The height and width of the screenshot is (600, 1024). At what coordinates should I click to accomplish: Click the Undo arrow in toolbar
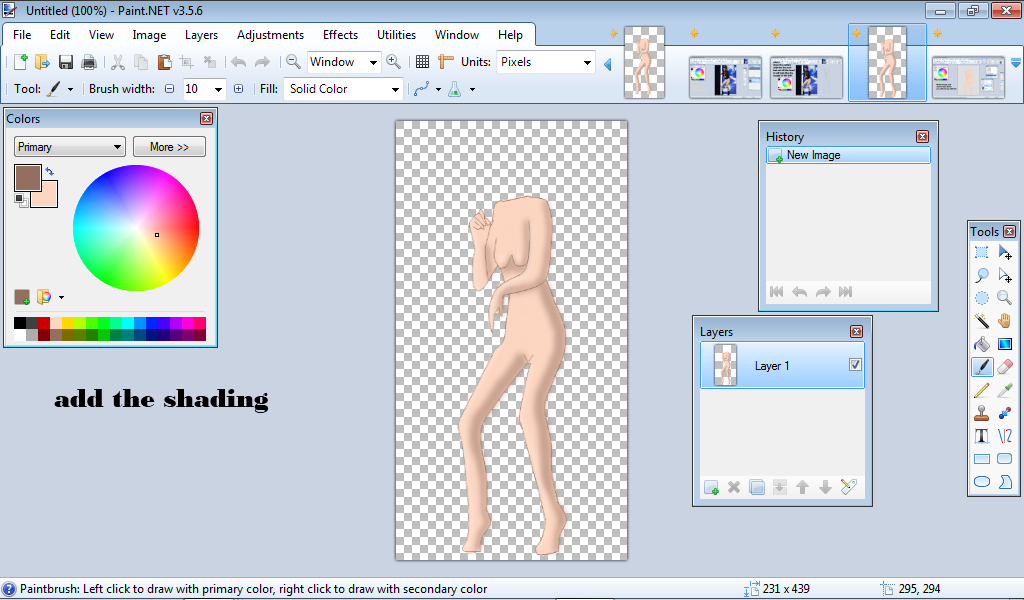pyautogui.click(x=238, y=62)
